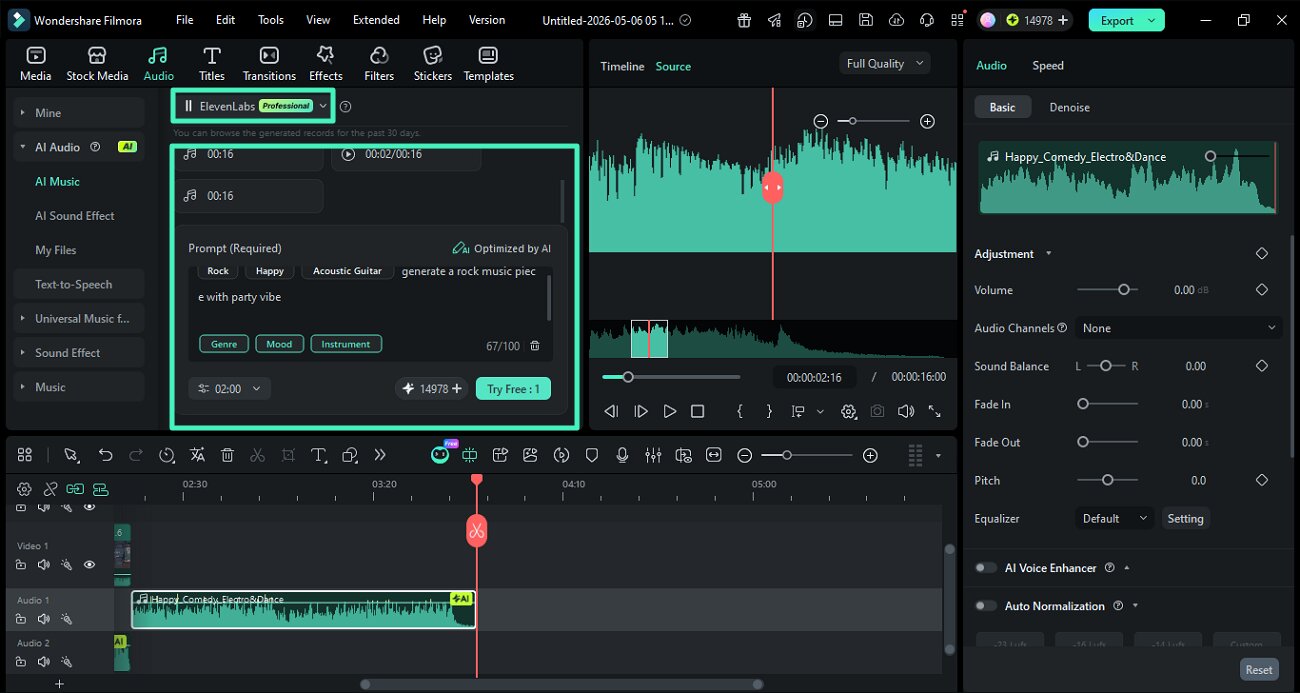This screenshot has width=1300, height=693.
Task: Toggle the Pitch keyframe diamond
Action: (x=1262, y=480)
